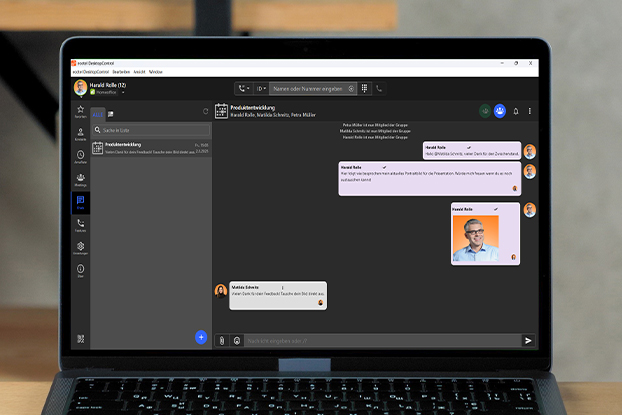Open Harald Rolle's portrait image in the chat
This screenshot has height=415, width=622.
click(474, 236)
